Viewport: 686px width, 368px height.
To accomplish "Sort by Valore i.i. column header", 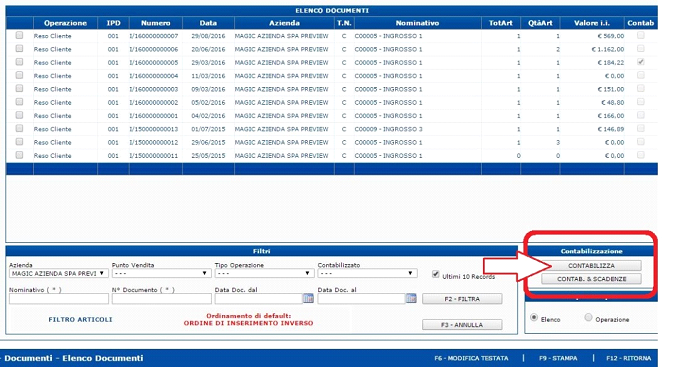I will pyautogui.click(x=592, y=23).
